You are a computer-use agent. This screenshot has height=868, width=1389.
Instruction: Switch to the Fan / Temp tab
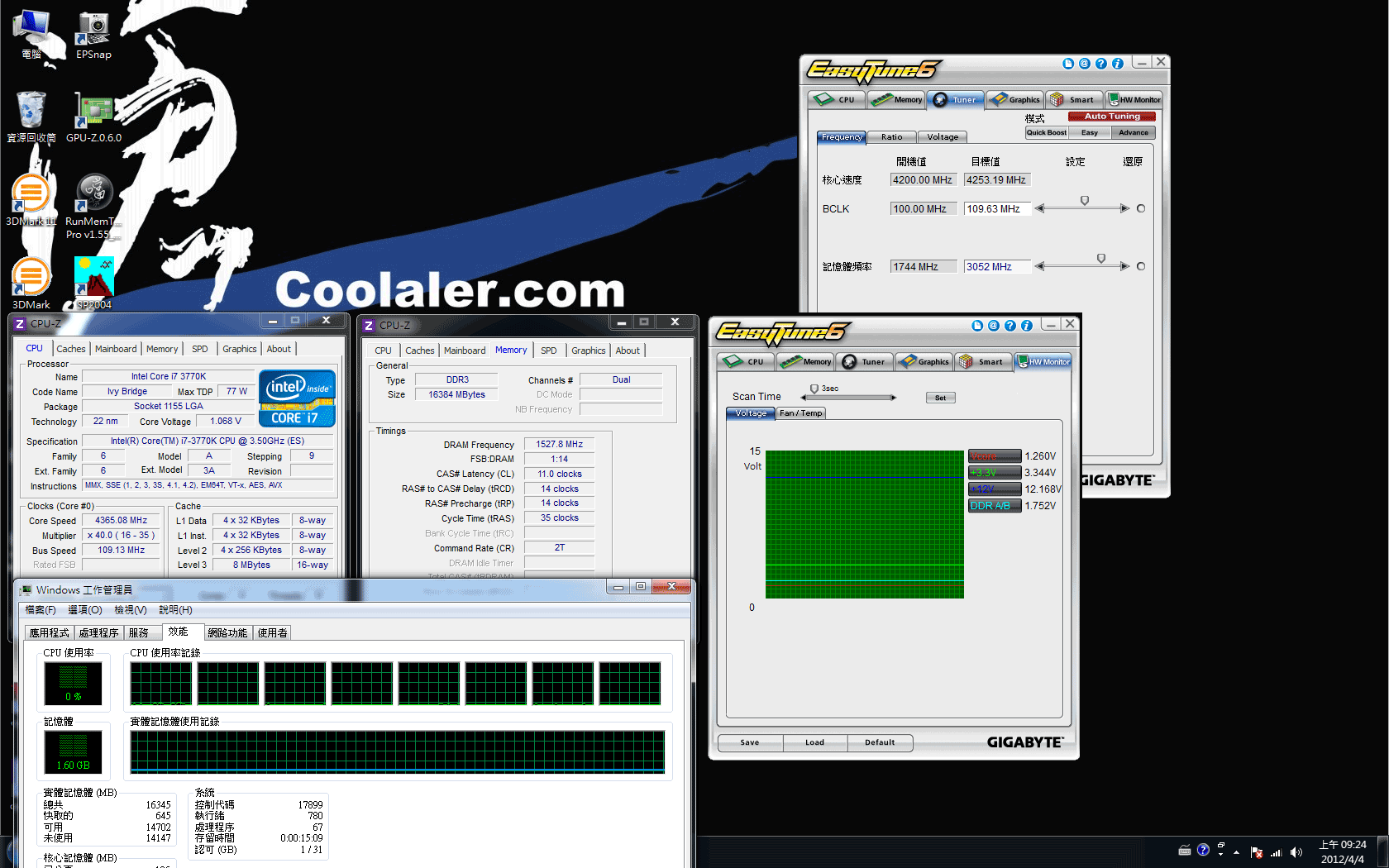click(800, 413)
